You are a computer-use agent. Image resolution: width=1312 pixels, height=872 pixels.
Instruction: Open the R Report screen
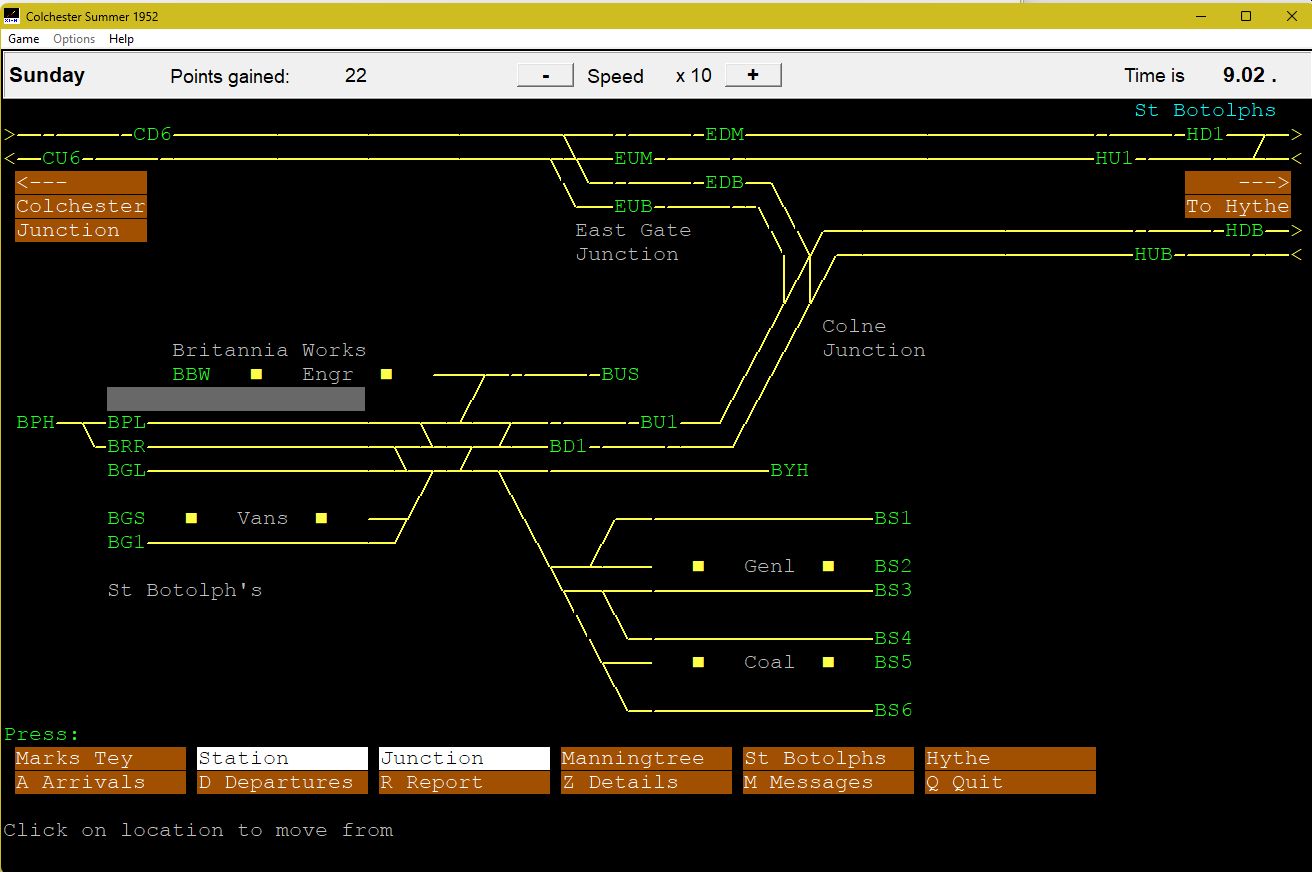464,783
